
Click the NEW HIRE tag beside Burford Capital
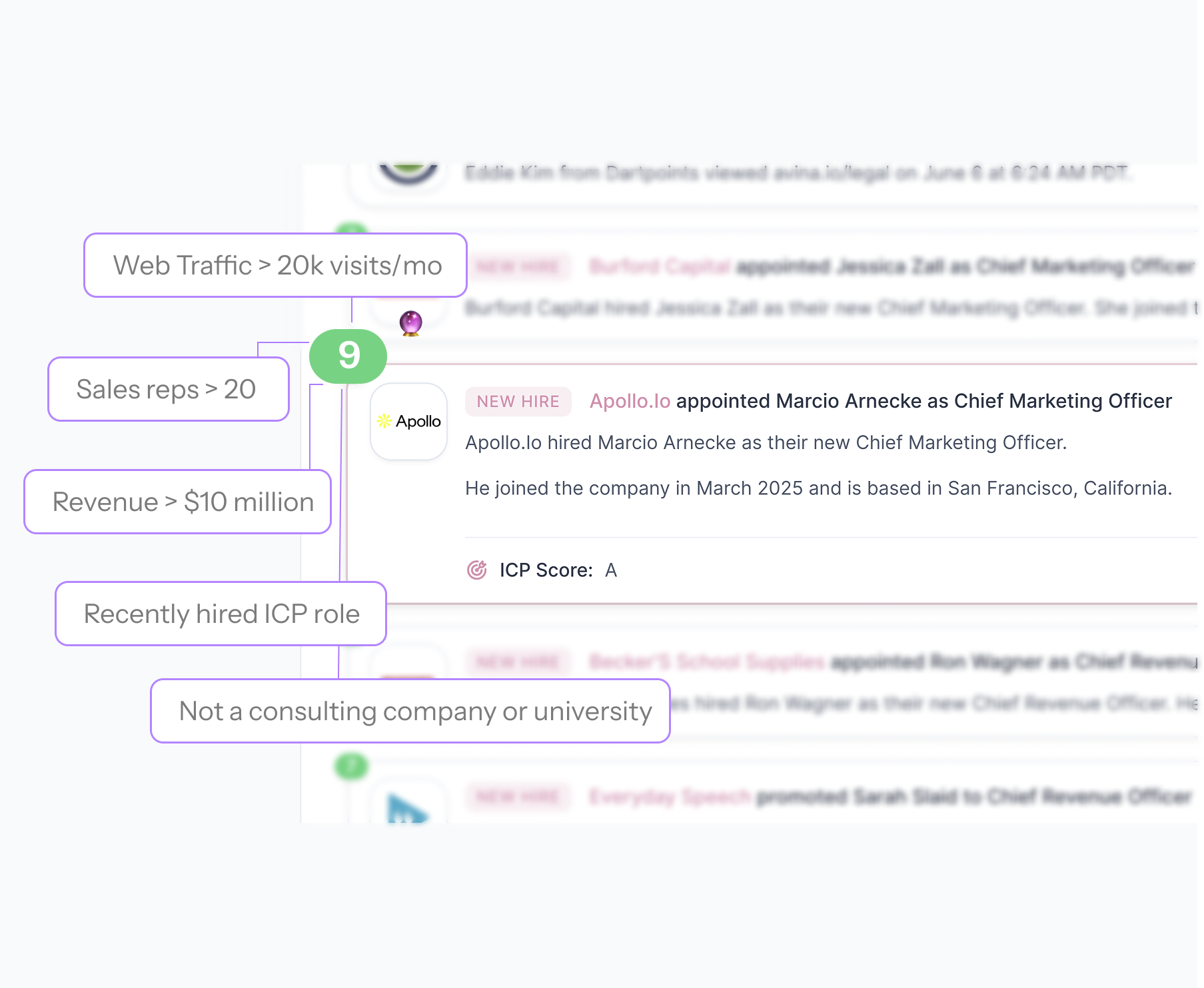coord(518,267)
